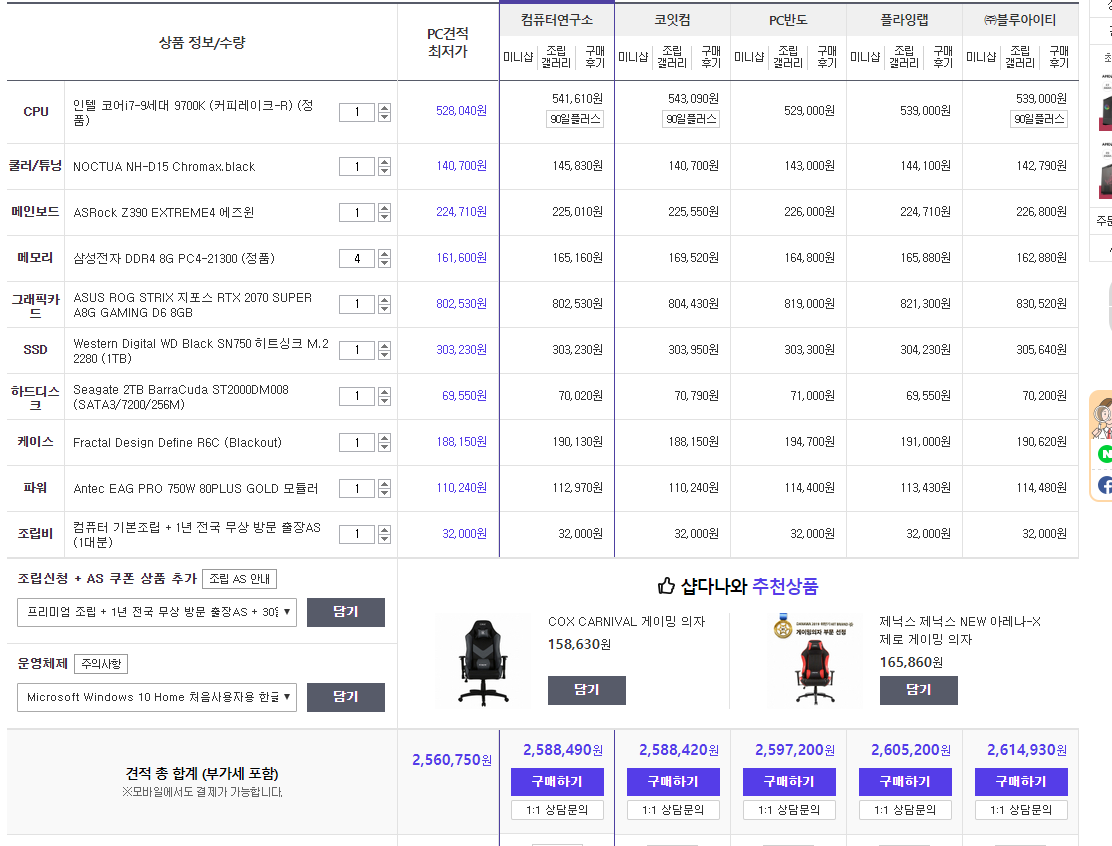The height and width of the screenshot is (846, 1112).
Task: Open the assembly service coupon dropdown
Action: point(157,612)
